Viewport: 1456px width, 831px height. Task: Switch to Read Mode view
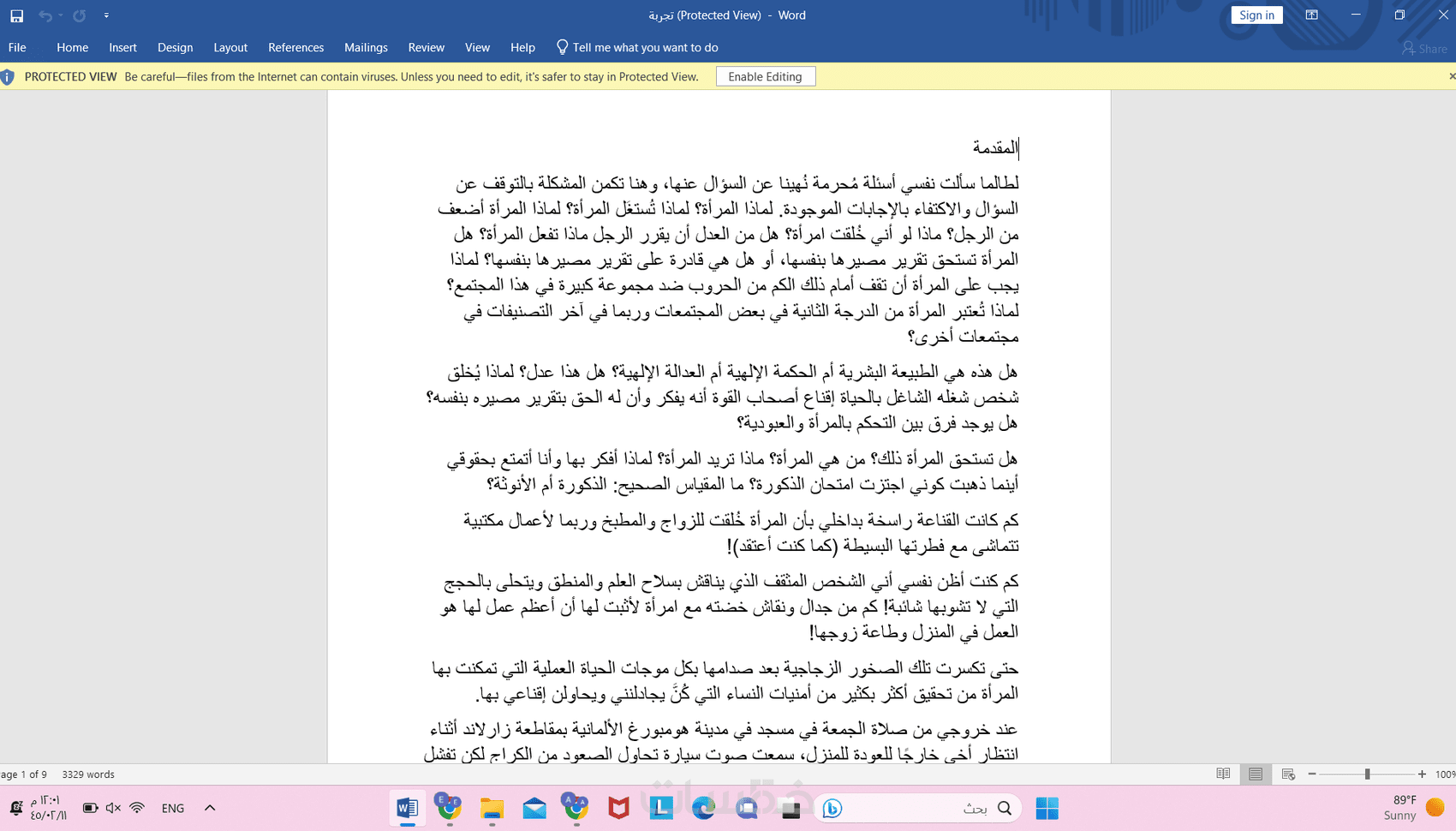point(1223,774)
